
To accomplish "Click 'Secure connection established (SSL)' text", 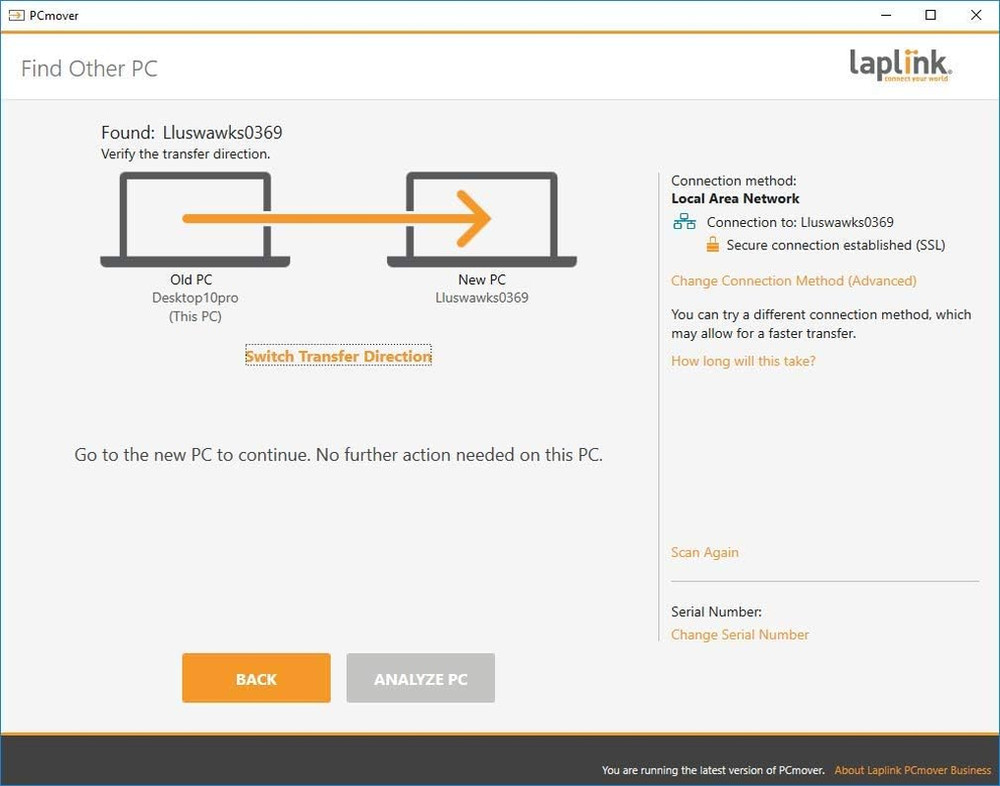I will [835, 245].
